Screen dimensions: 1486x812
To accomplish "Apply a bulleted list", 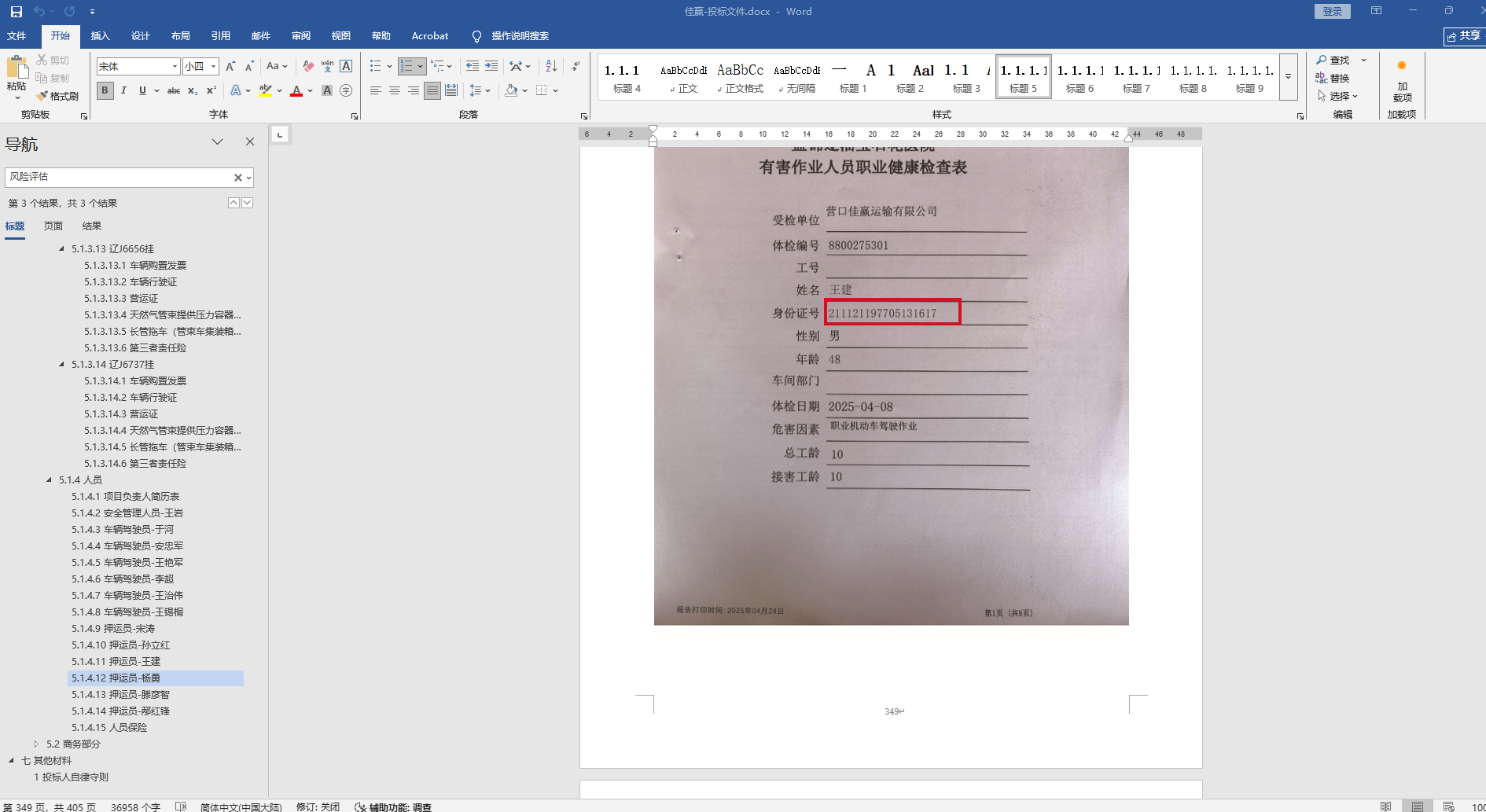I will coord(376,67).
